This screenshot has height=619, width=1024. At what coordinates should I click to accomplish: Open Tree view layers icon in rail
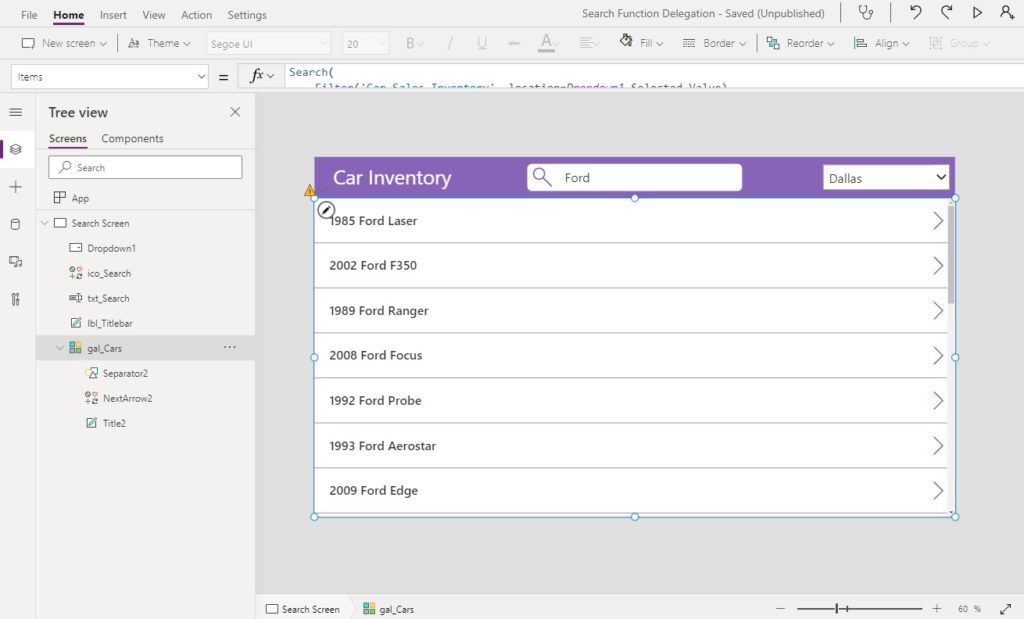pyautogui.click(x=16, y=149)
